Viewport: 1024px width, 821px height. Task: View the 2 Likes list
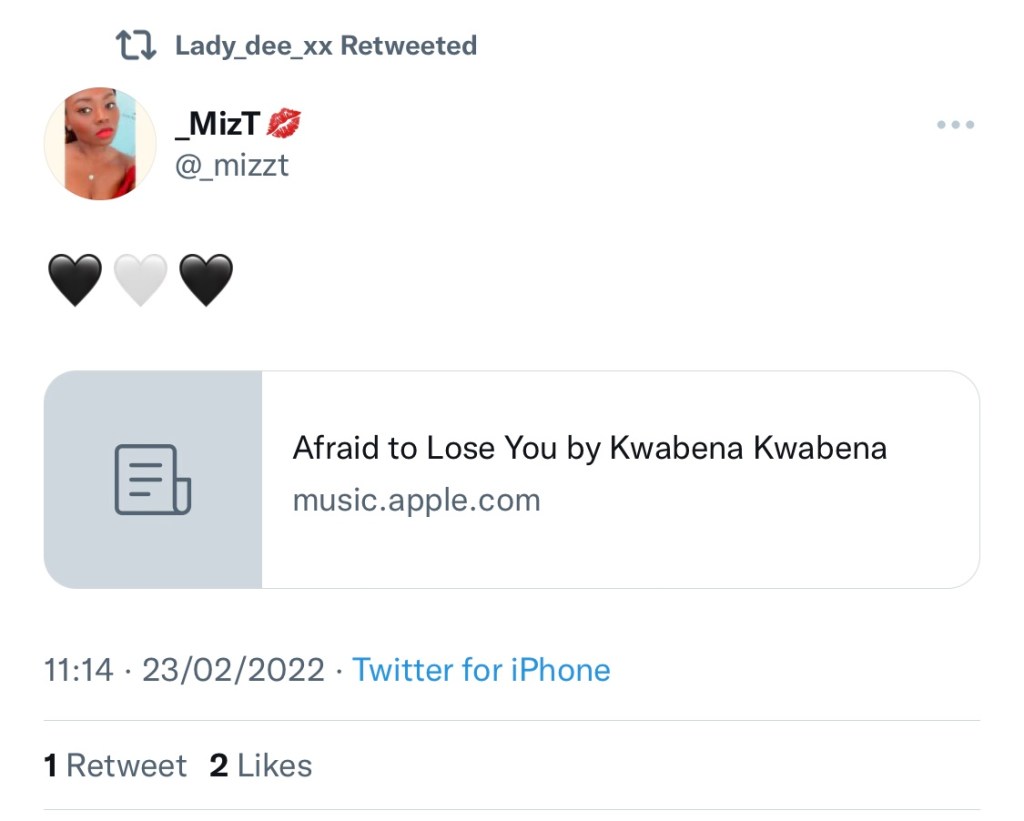tap(261, 766)
